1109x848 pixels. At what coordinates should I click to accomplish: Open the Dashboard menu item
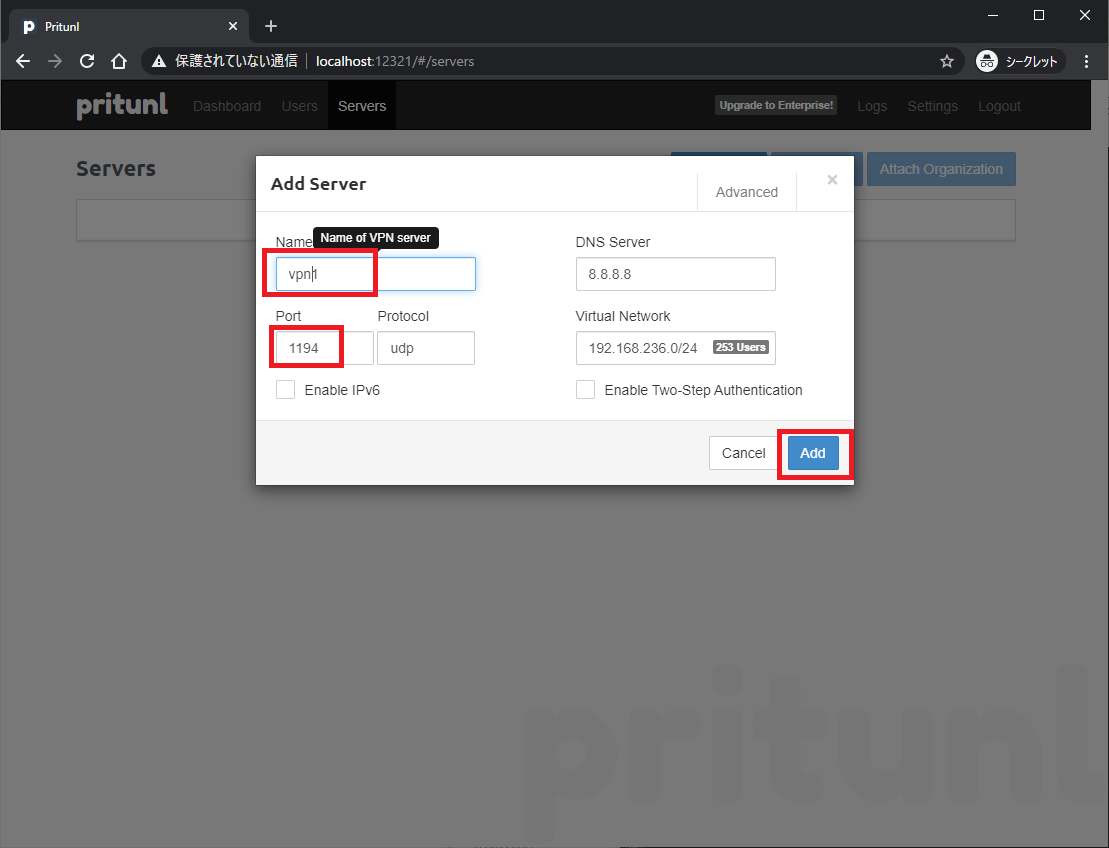(227, 106)
